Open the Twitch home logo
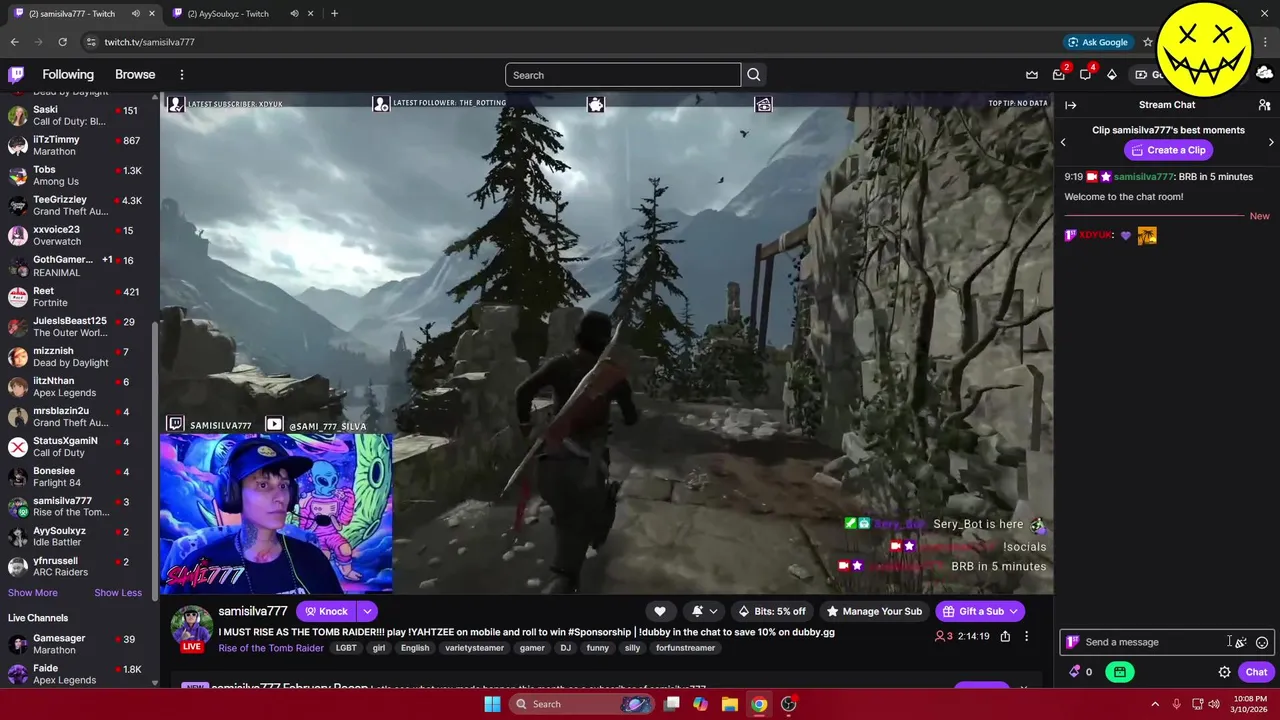The height and width of the screenshot is (720, 1280). (x=16, y=75)
